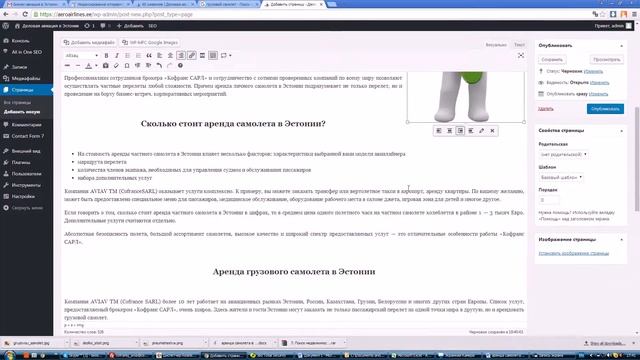Open paragraph format dropdown
Image resolution: width=640 pixels, height=360 pixels.
point(82,56)
